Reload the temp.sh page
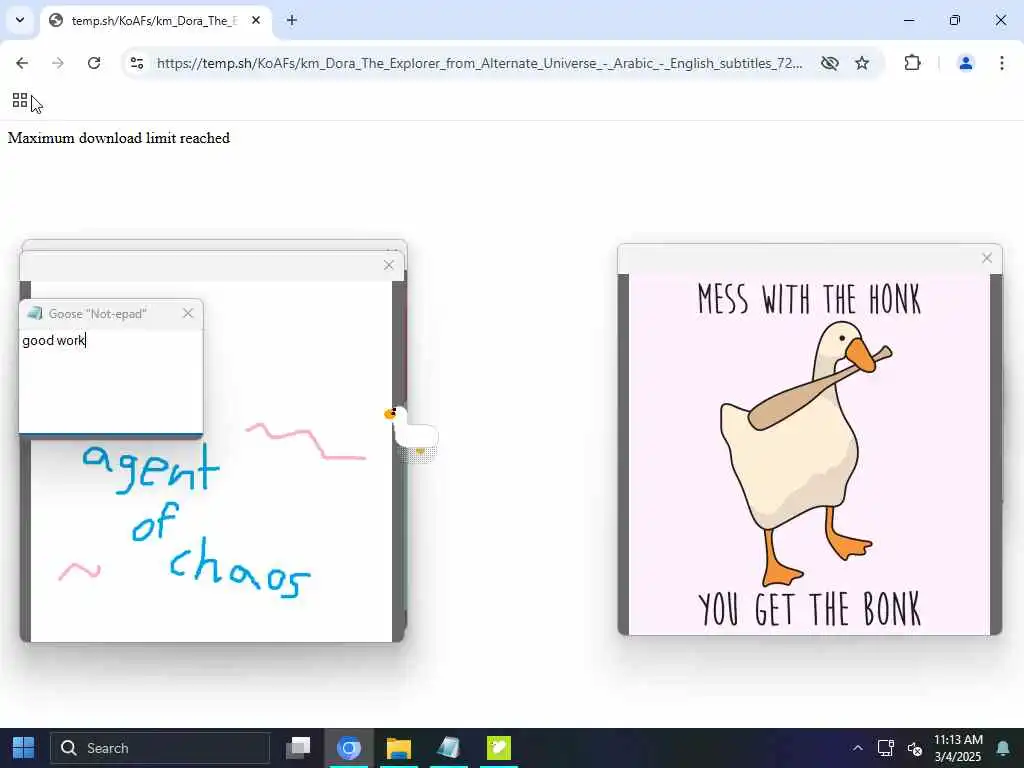The height and width of the screenshot is (768, 1024). pos(94,63)
